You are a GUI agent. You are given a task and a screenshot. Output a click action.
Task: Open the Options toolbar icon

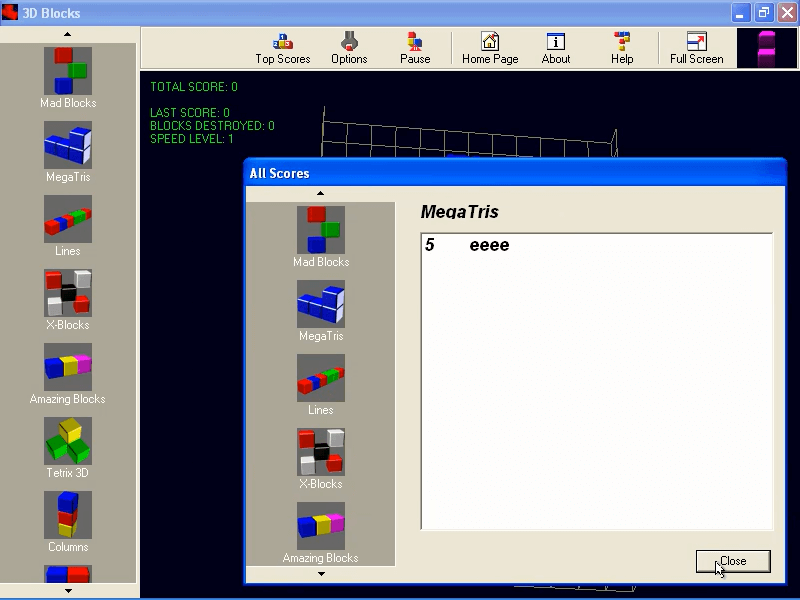click(x=349, y=48)
